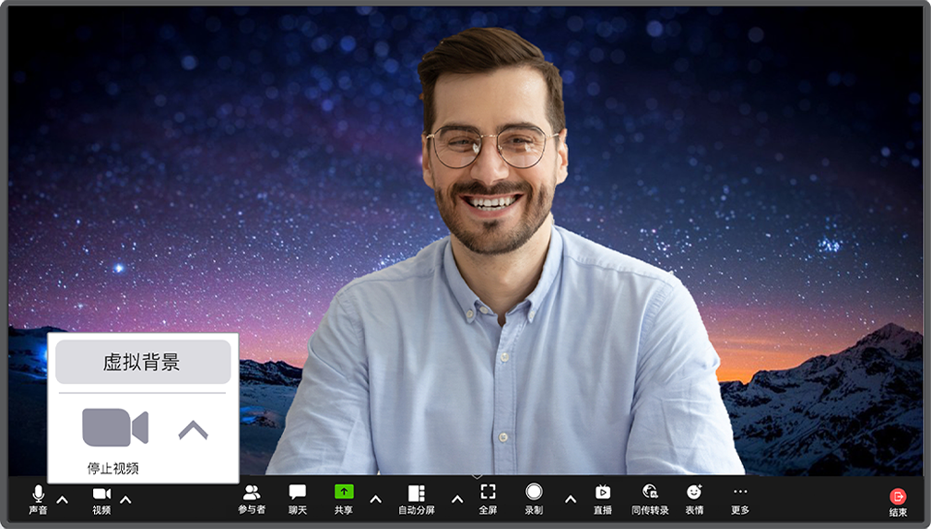Open 同传转录 transcription icon

650,492
